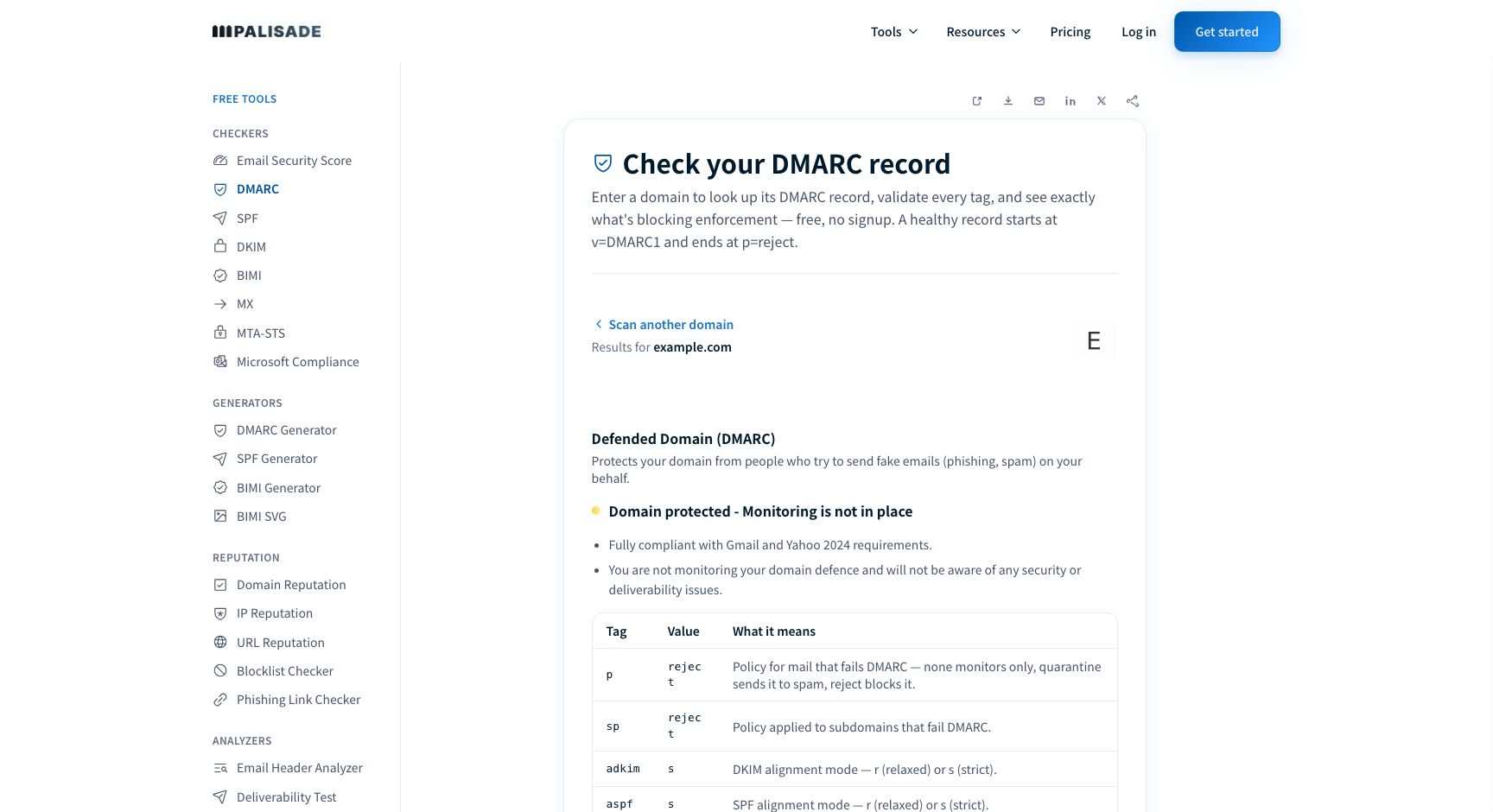Click the DKIM lock icon
Screen dimensions: 1493x812
pos(220,246)
